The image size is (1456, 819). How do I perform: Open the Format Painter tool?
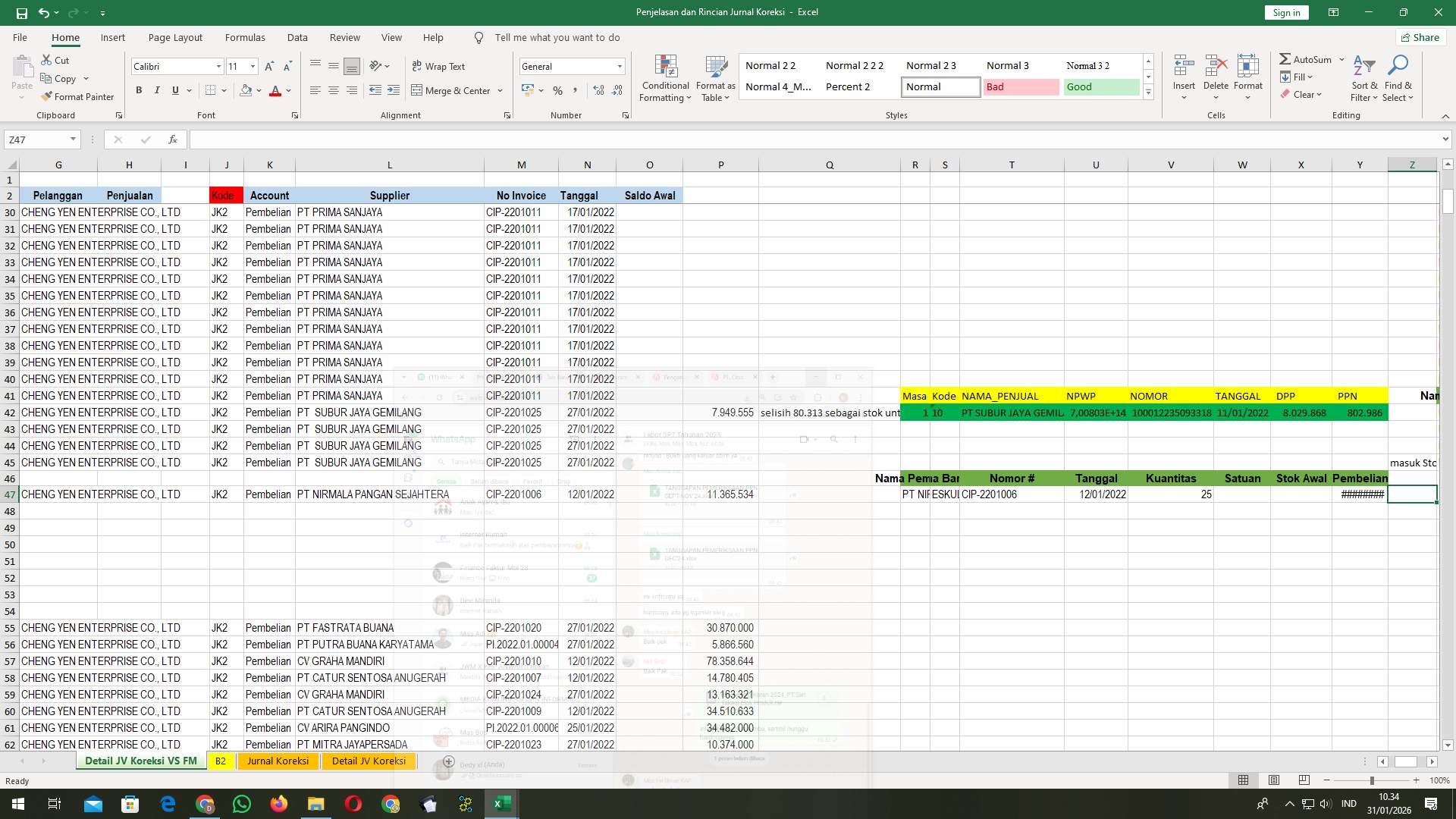click(x=78, y=96)
